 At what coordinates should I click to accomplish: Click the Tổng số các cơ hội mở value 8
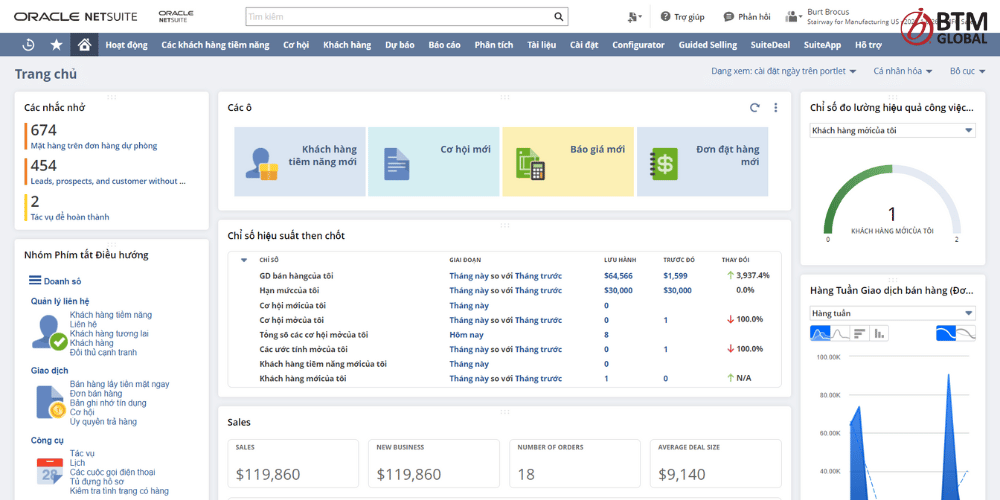click(606, 335)
